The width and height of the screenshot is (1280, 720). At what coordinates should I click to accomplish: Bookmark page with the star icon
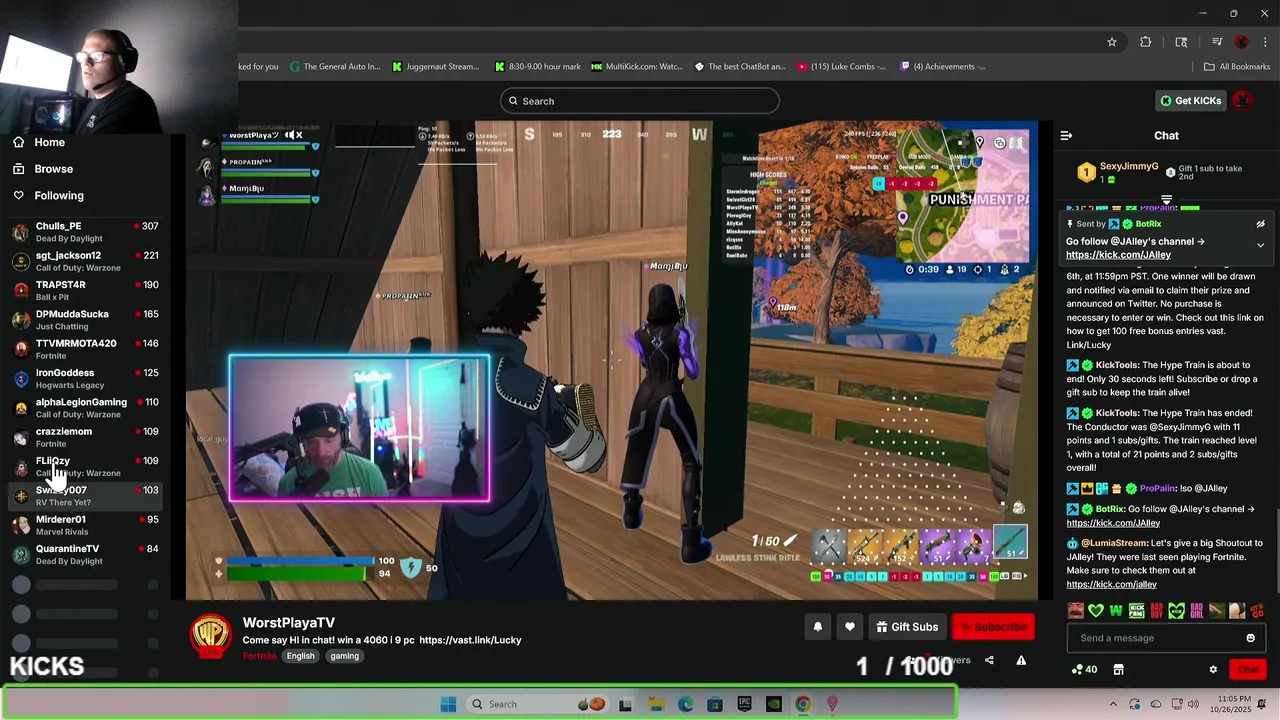1111,42
